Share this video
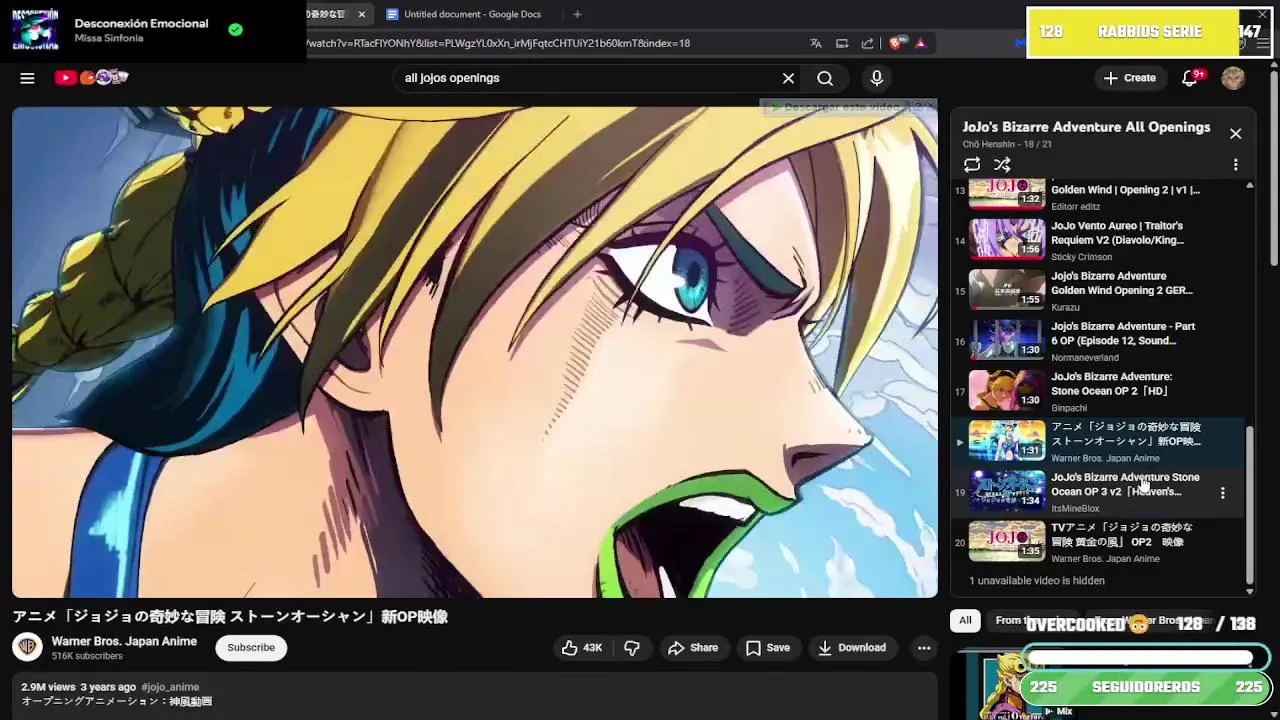The image size is (1280, 720). pos(693,648)
